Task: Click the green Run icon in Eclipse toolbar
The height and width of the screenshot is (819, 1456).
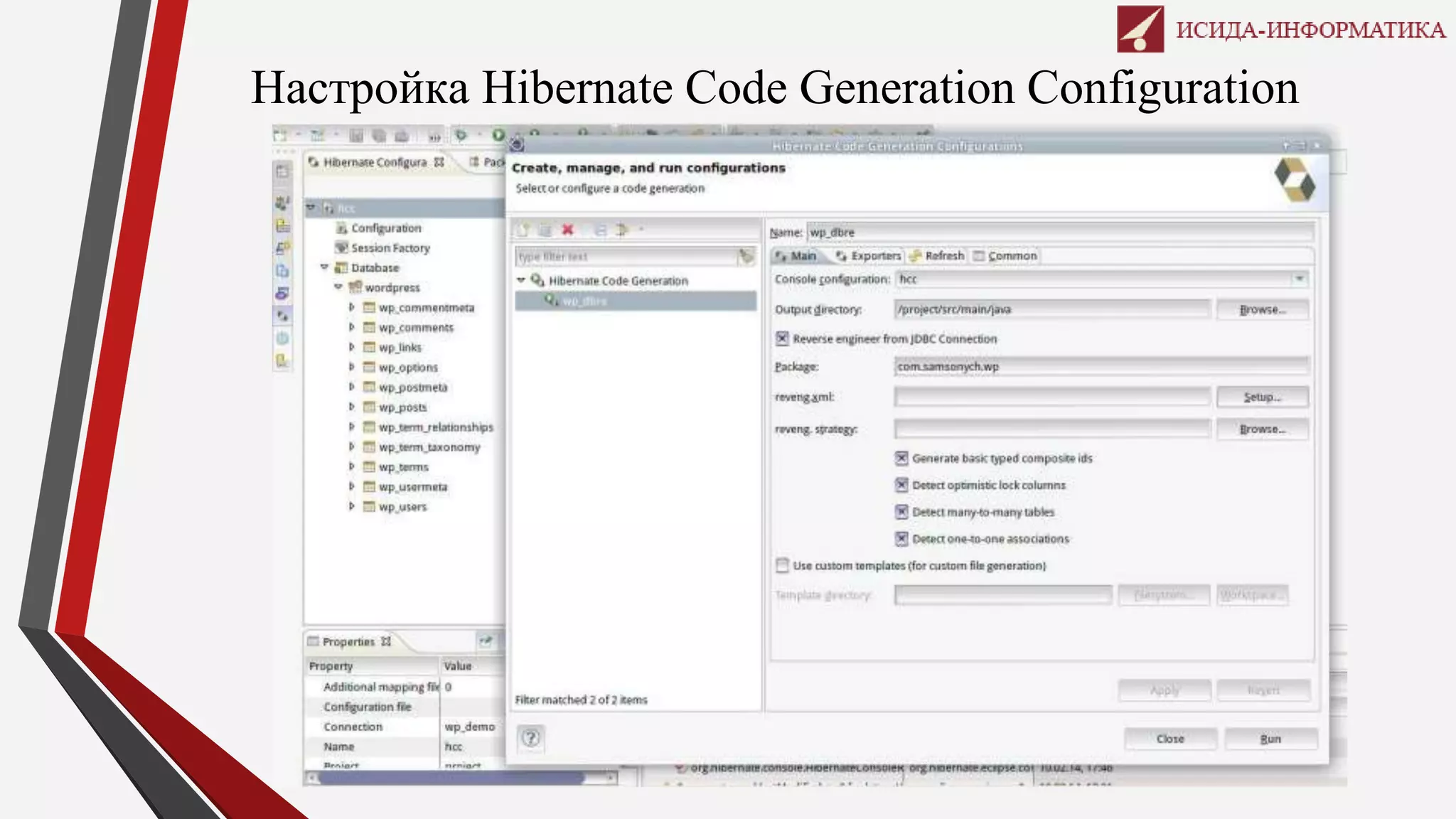Action: tap(498, 134)
